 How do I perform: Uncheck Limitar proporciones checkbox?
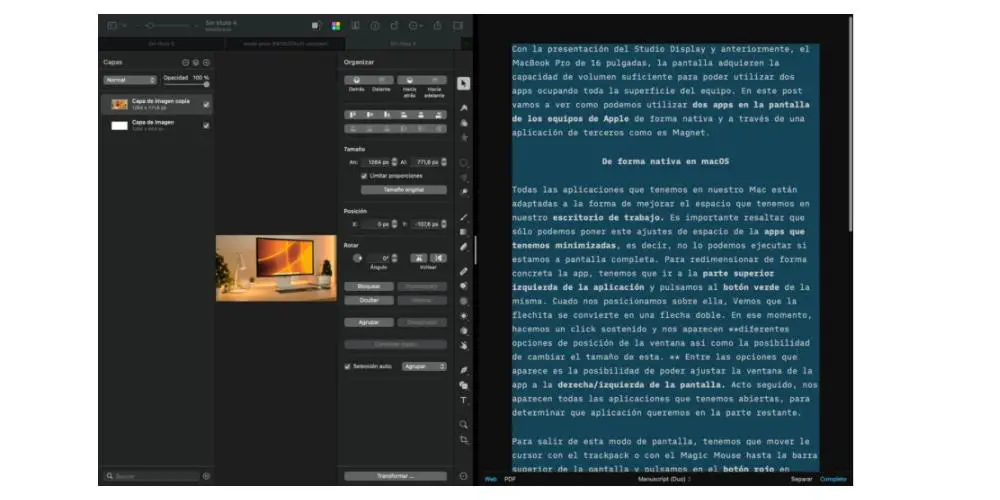coord(364,175)
